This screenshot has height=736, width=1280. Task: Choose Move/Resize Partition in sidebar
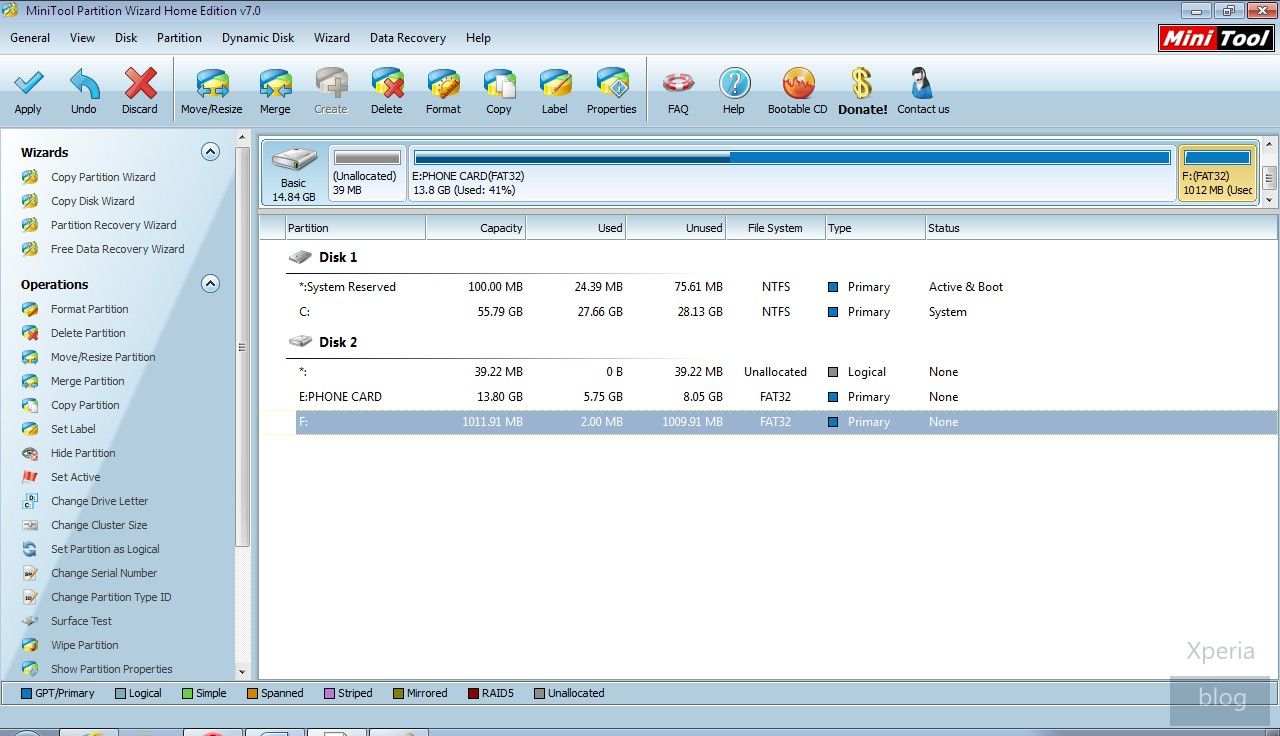coord(103,357)
